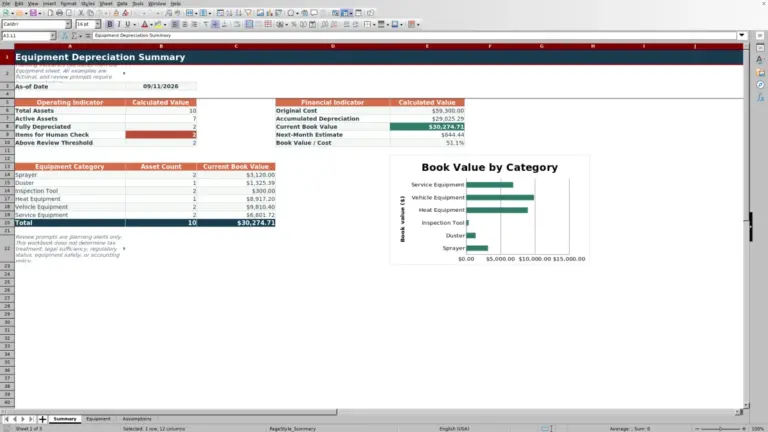Toggle Align Top vertical alignment
This screenshot has width=768, height=432.
click(206, 24)
